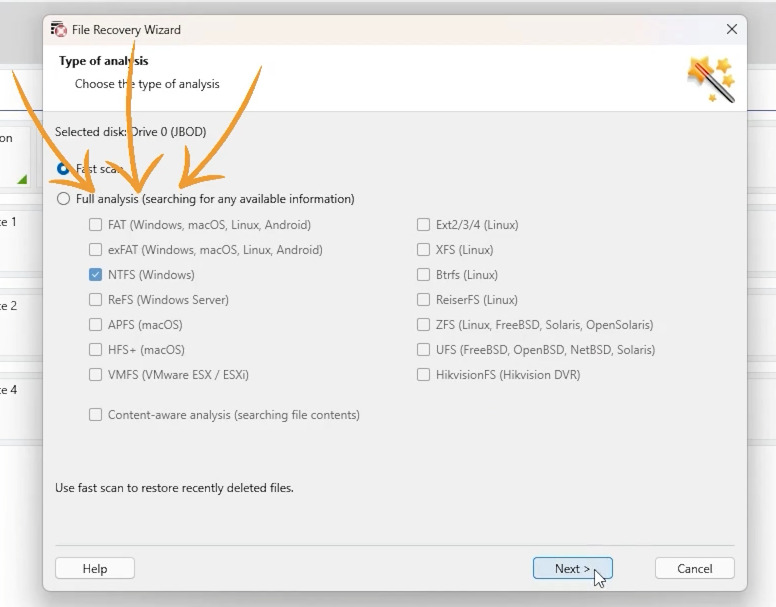Enable Ext2/3/4 (Linux) checkbox

[x=423, y=225]
